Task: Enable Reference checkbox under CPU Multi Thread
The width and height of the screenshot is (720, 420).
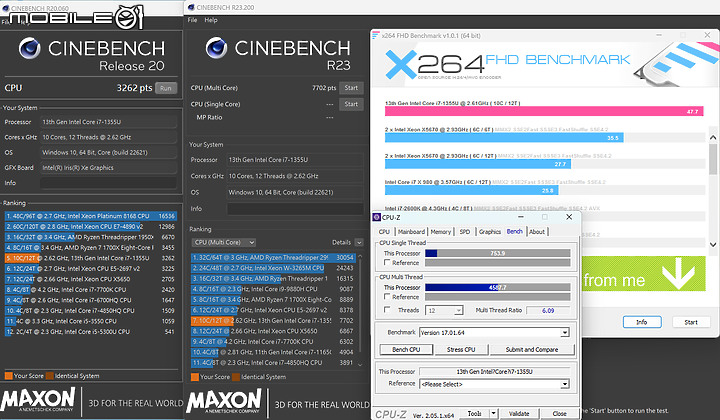Action: coord(387,297)
